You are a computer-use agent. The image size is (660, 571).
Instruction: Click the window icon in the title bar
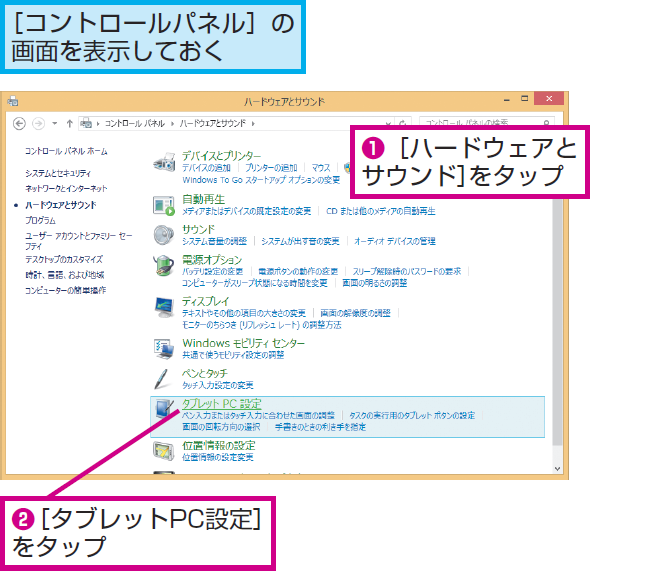(13, 101)
